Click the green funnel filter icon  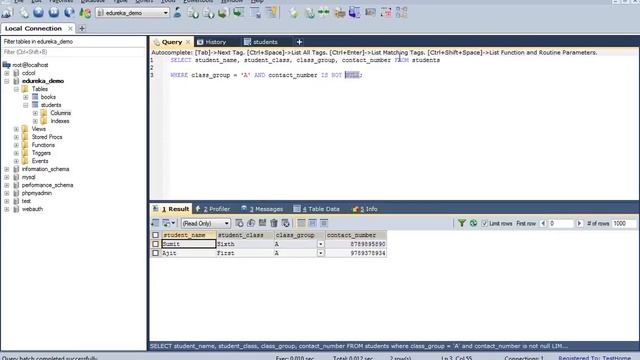462,223
